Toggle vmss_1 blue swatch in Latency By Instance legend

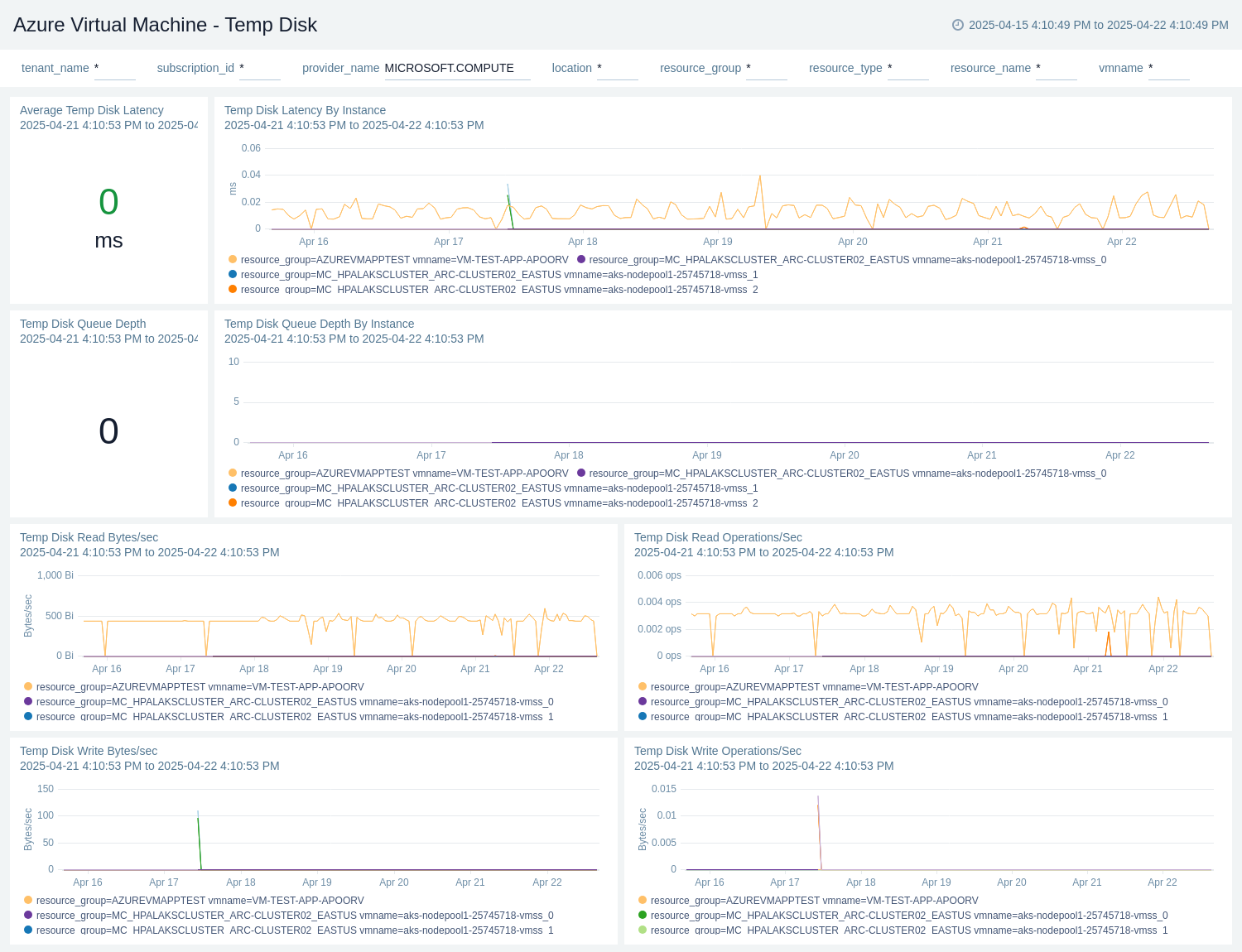[x=233, y=274]
